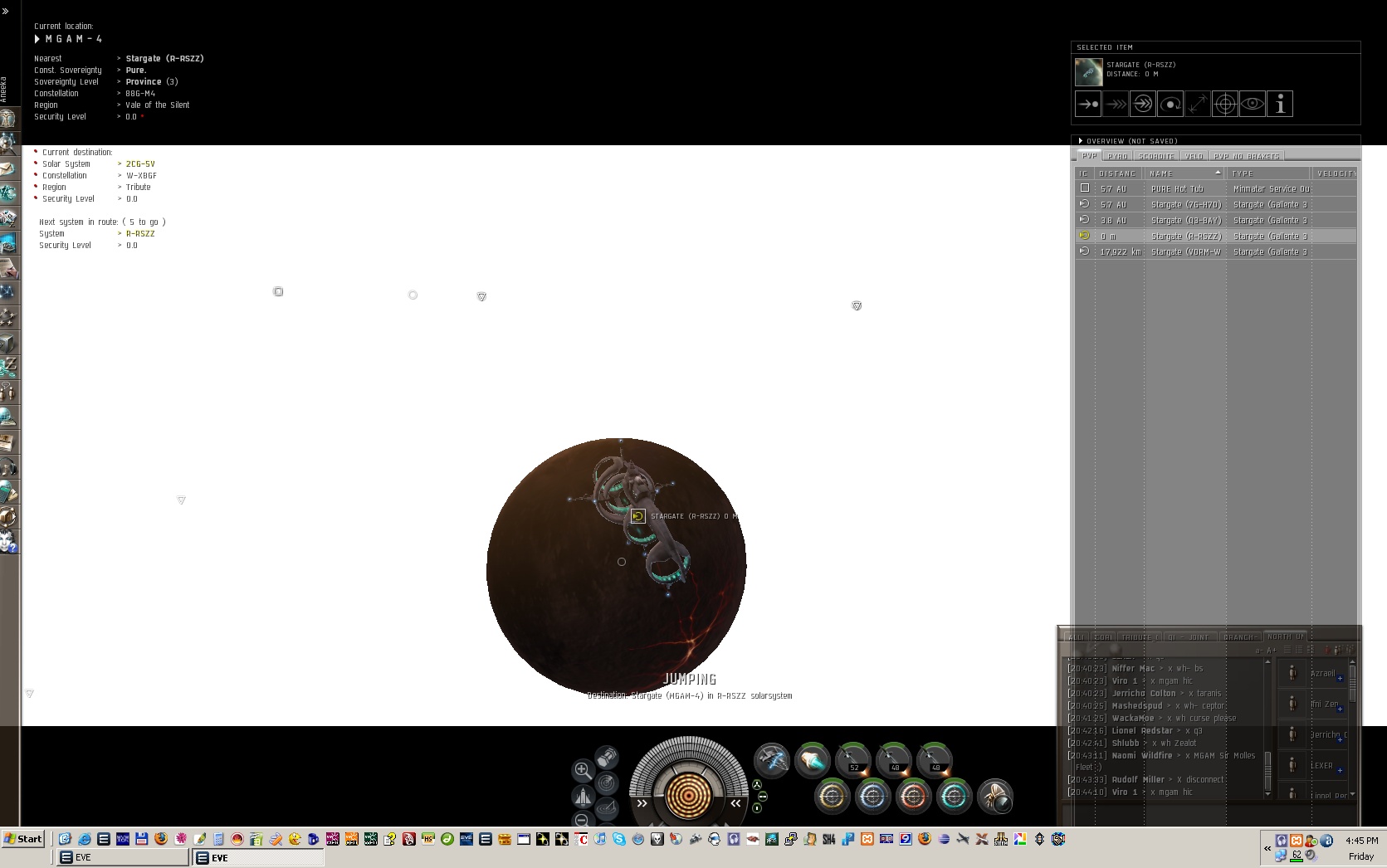
Task: Click the PURE Hot Tub square icon
Action: pyautogui.click(x=1084, y=188)
